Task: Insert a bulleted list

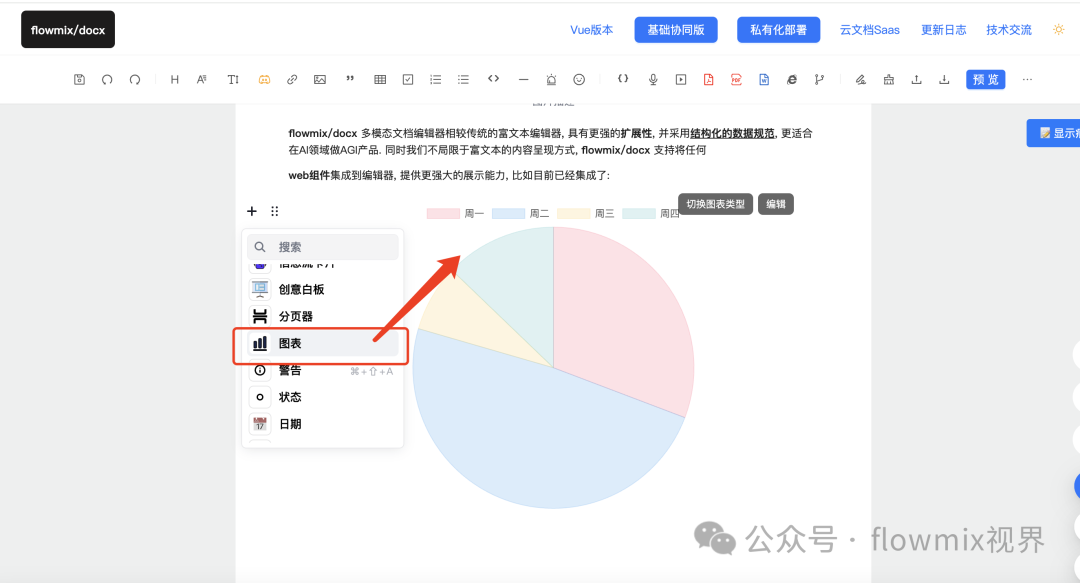Action: click(463, 79)
